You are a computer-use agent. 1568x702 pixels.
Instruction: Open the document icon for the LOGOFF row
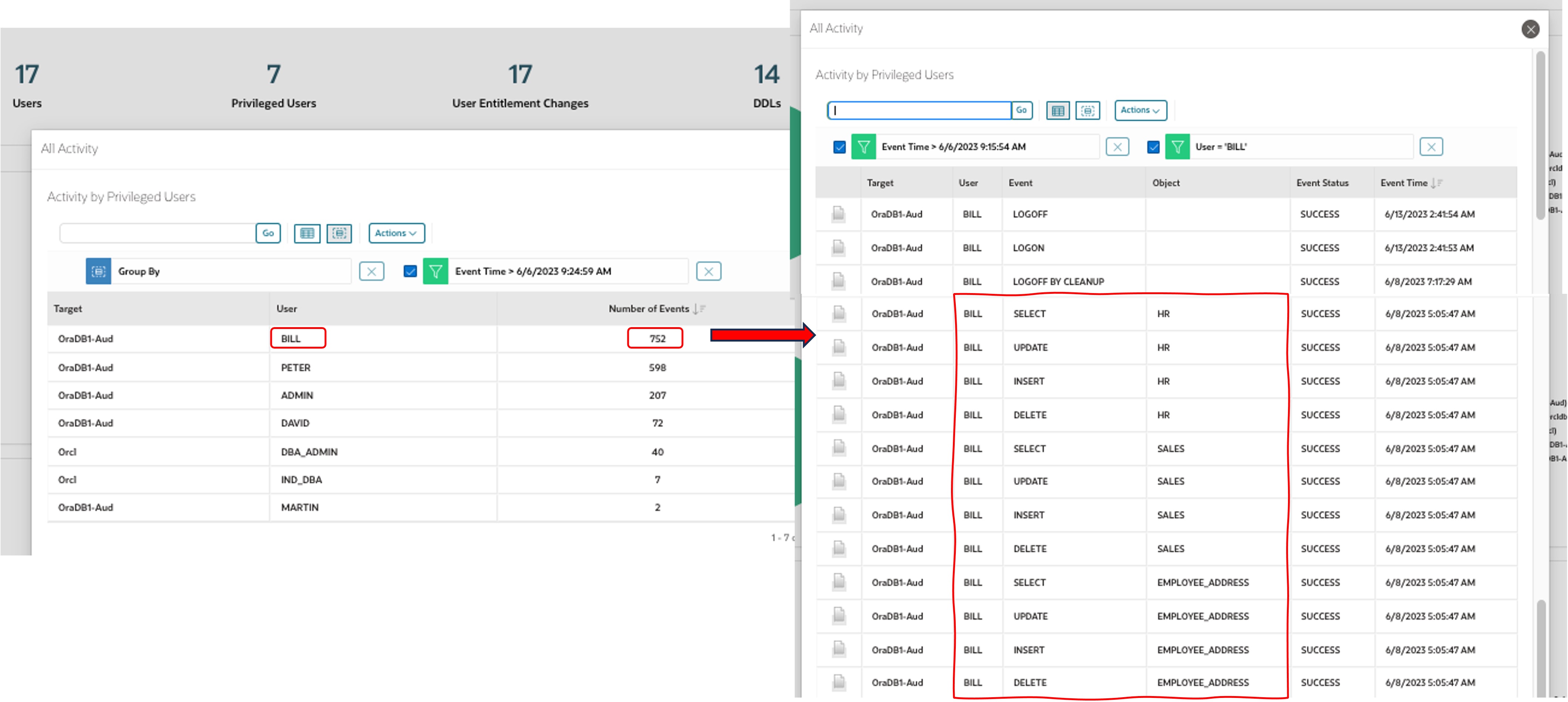(839, 214)
